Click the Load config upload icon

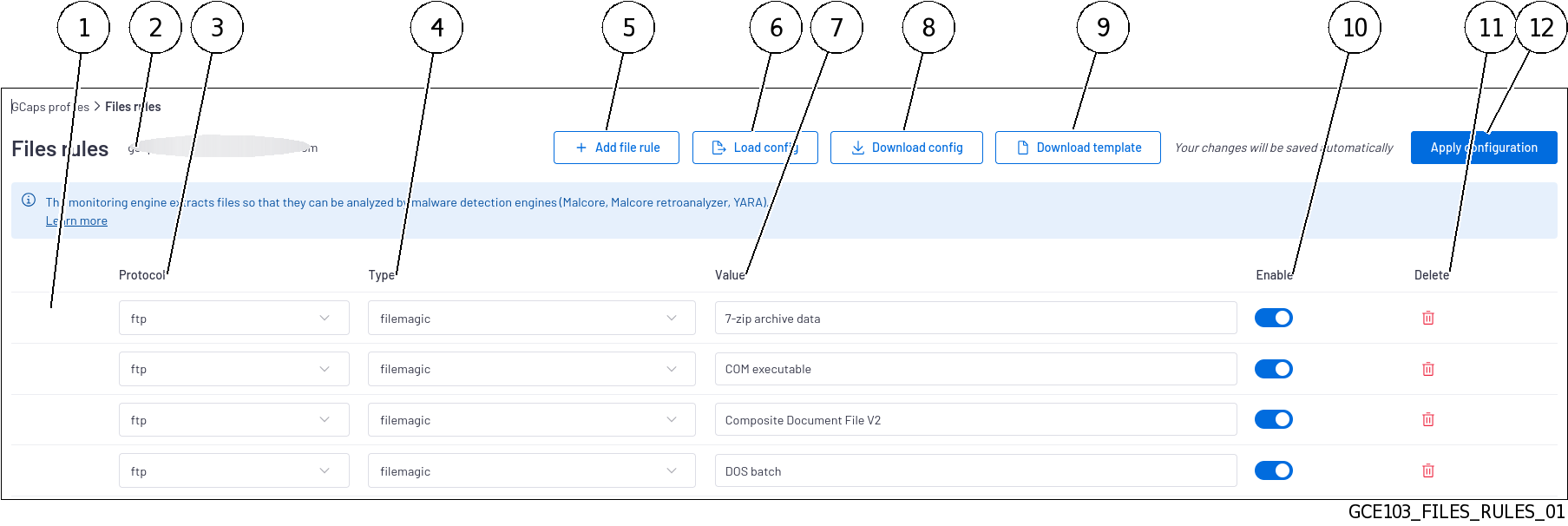pyautogui.click(x=718, y=148)
